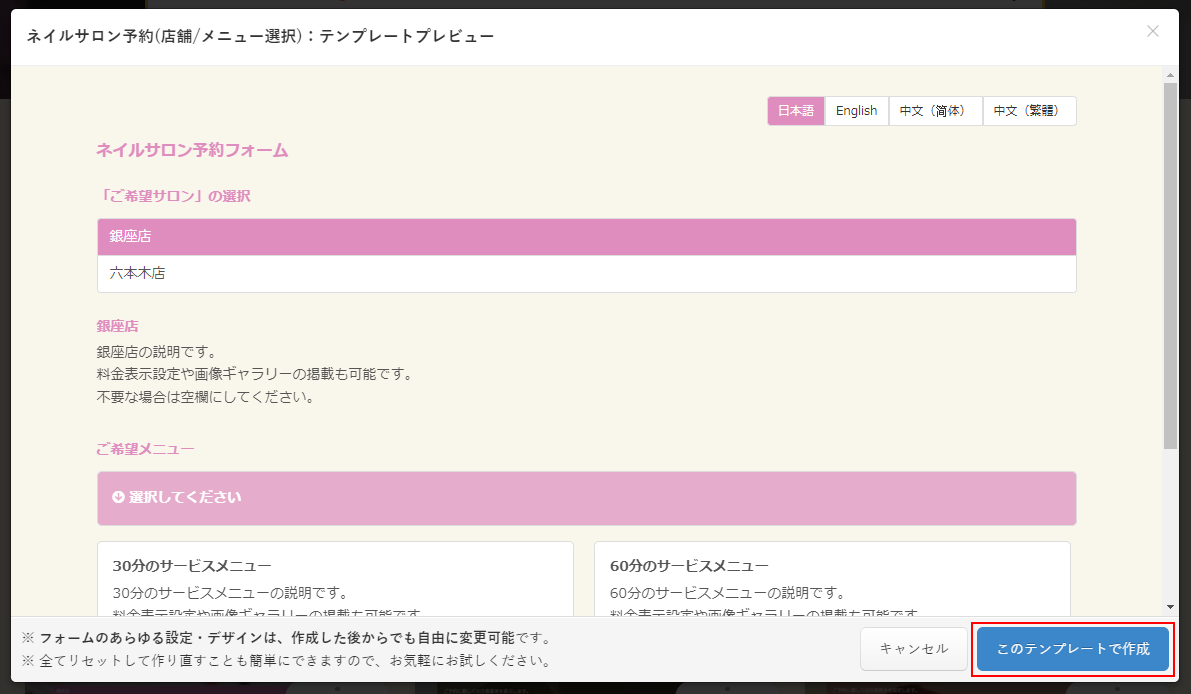Select the 中文（简体） language tab
Screen dimensions: 1191x694
935,111
